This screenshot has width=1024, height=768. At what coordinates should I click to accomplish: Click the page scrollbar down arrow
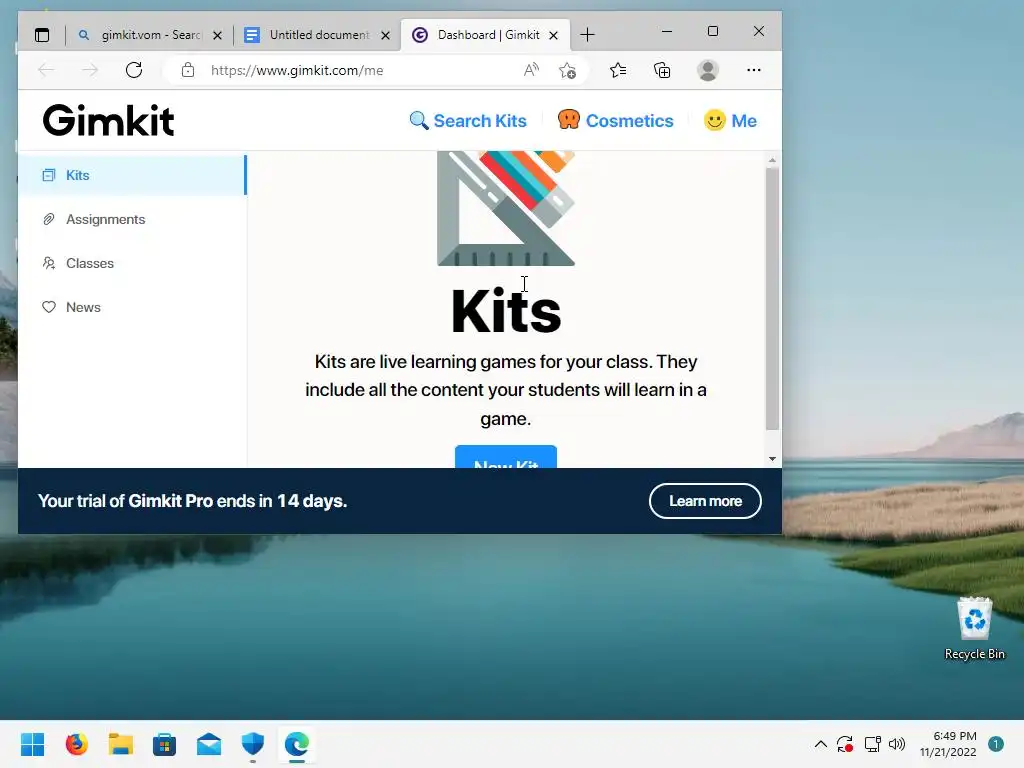(772, 458)
